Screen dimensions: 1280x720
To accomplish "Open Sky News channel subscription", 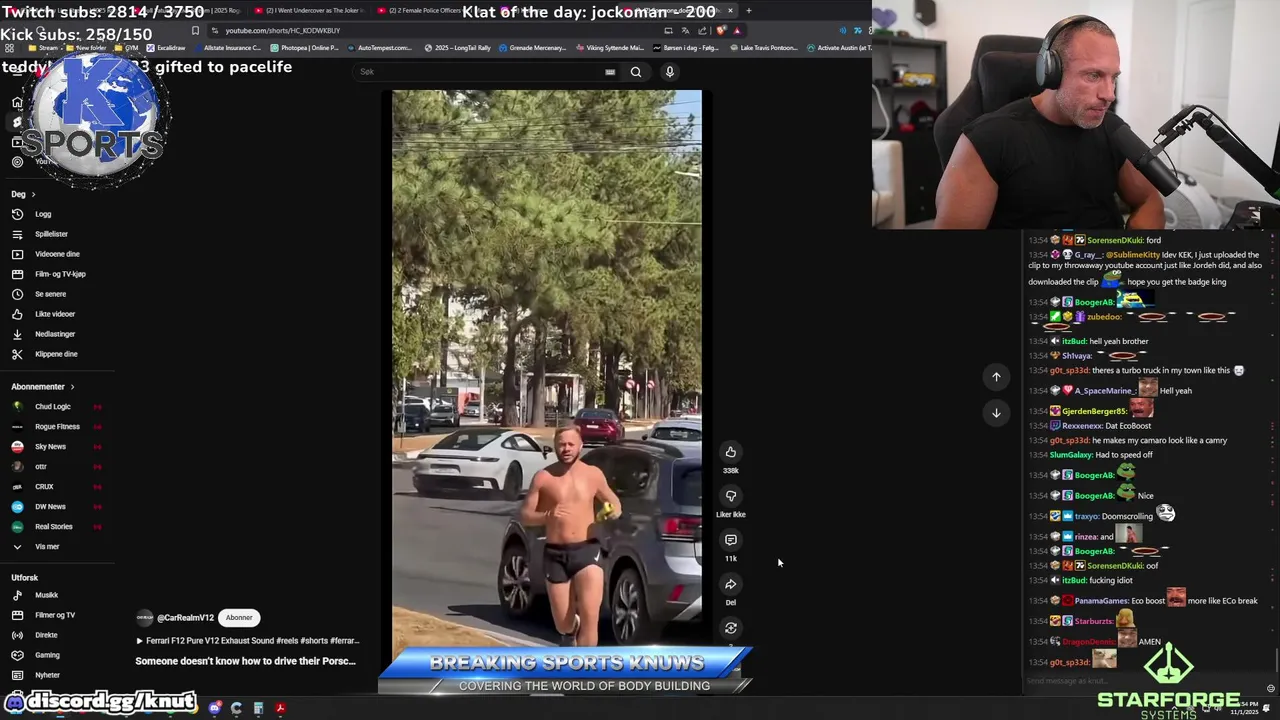I will (x=50, y=447).
